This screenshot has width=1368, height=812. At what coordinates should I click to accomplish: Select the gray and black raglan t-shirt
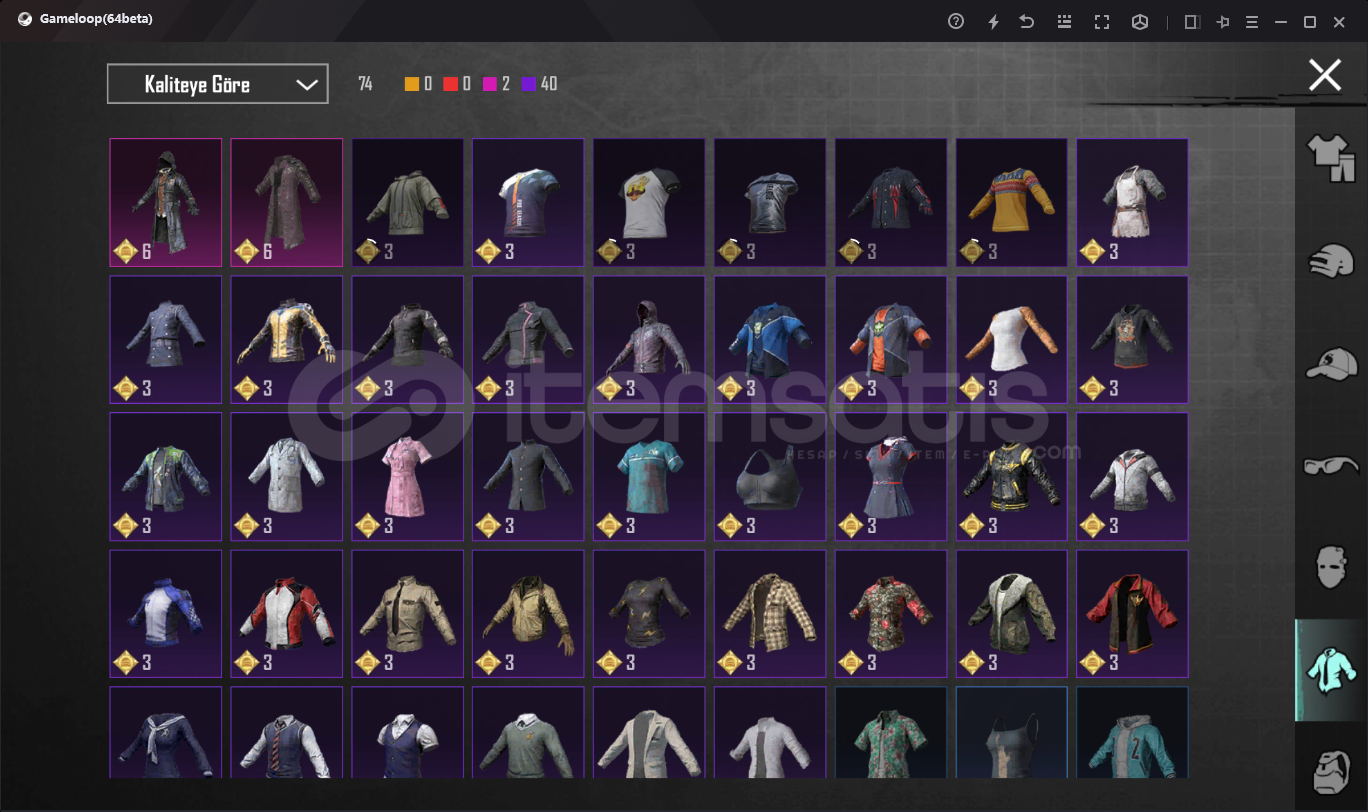[649, 202]
